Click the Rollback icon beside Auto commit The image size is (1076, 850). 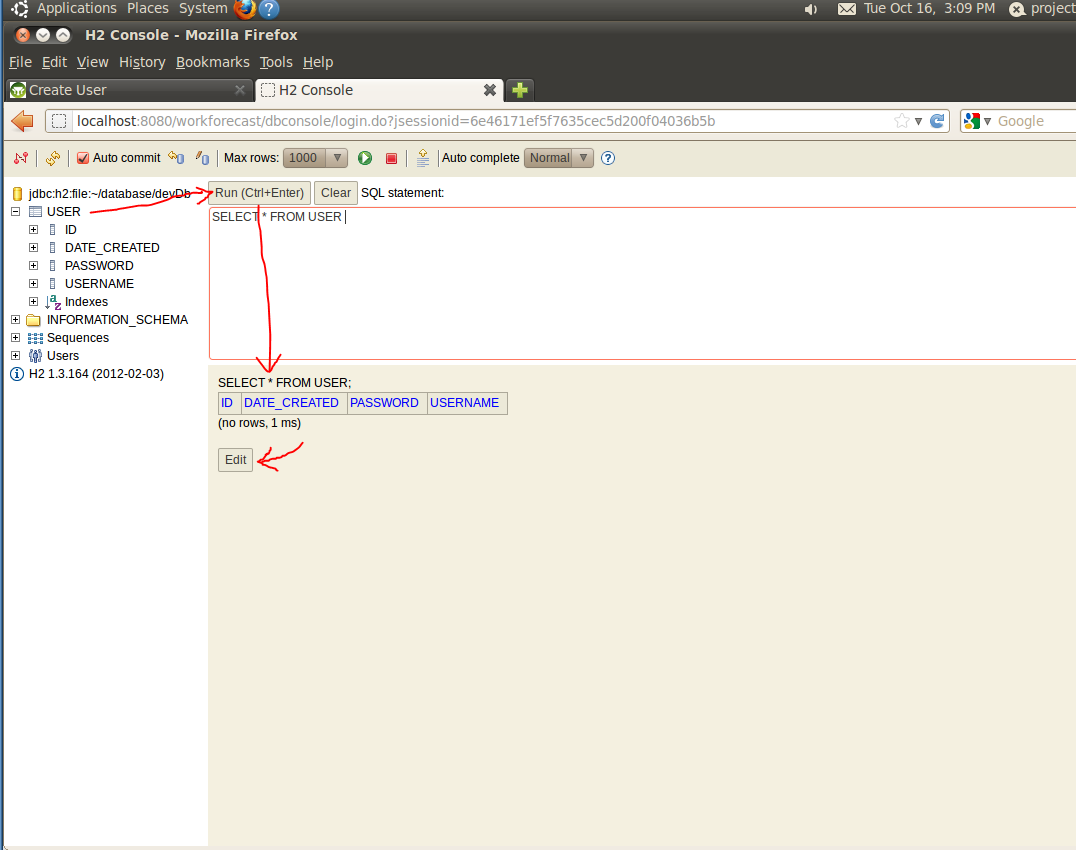(176, 158)
